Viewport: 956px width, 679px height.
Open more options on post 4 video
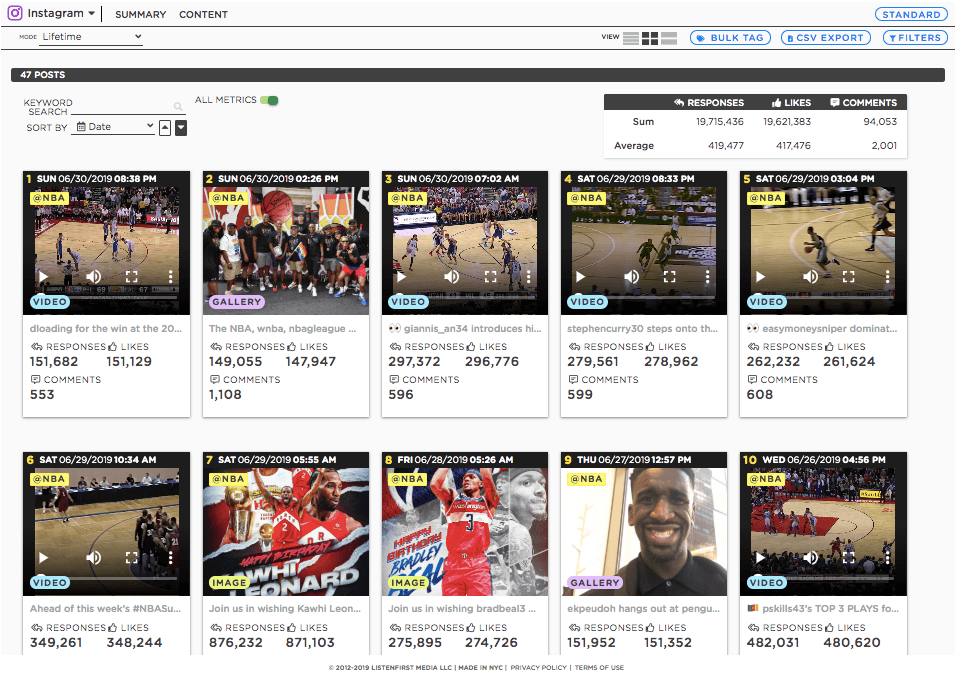pyautogui.click(x=707, y=276)
